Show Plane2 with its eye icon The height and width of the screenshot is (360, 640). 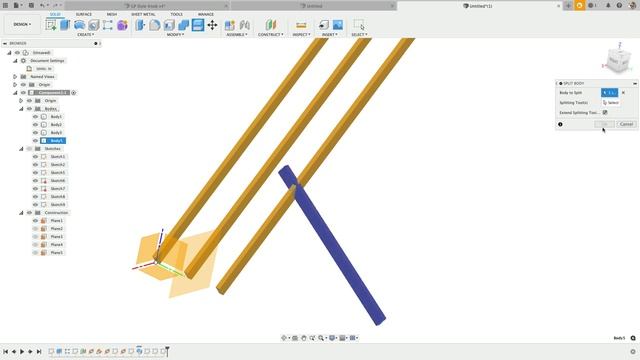click(x=36, y=229)
